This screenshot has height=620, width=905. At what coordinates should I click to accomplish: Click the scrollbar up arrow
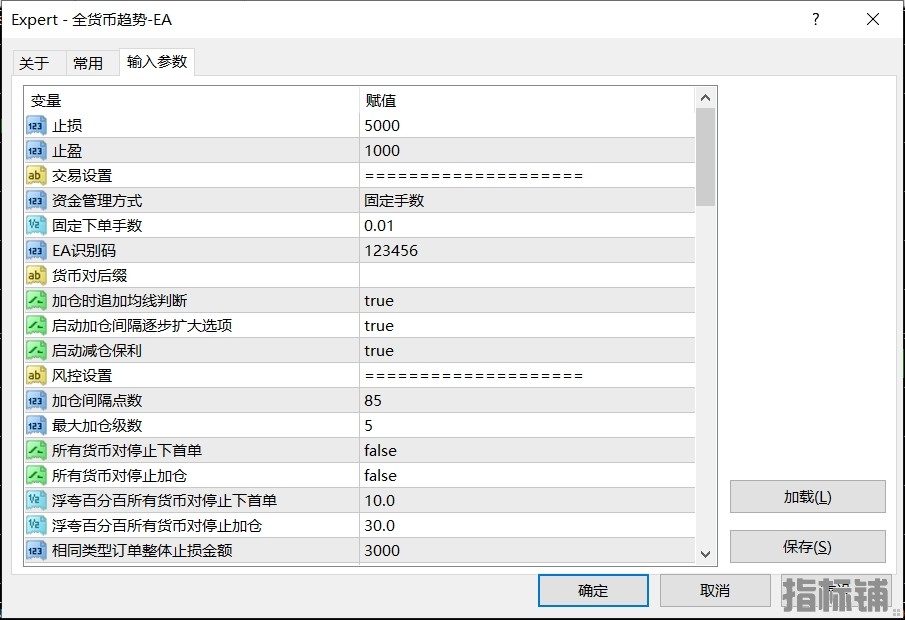pos(705,98)
